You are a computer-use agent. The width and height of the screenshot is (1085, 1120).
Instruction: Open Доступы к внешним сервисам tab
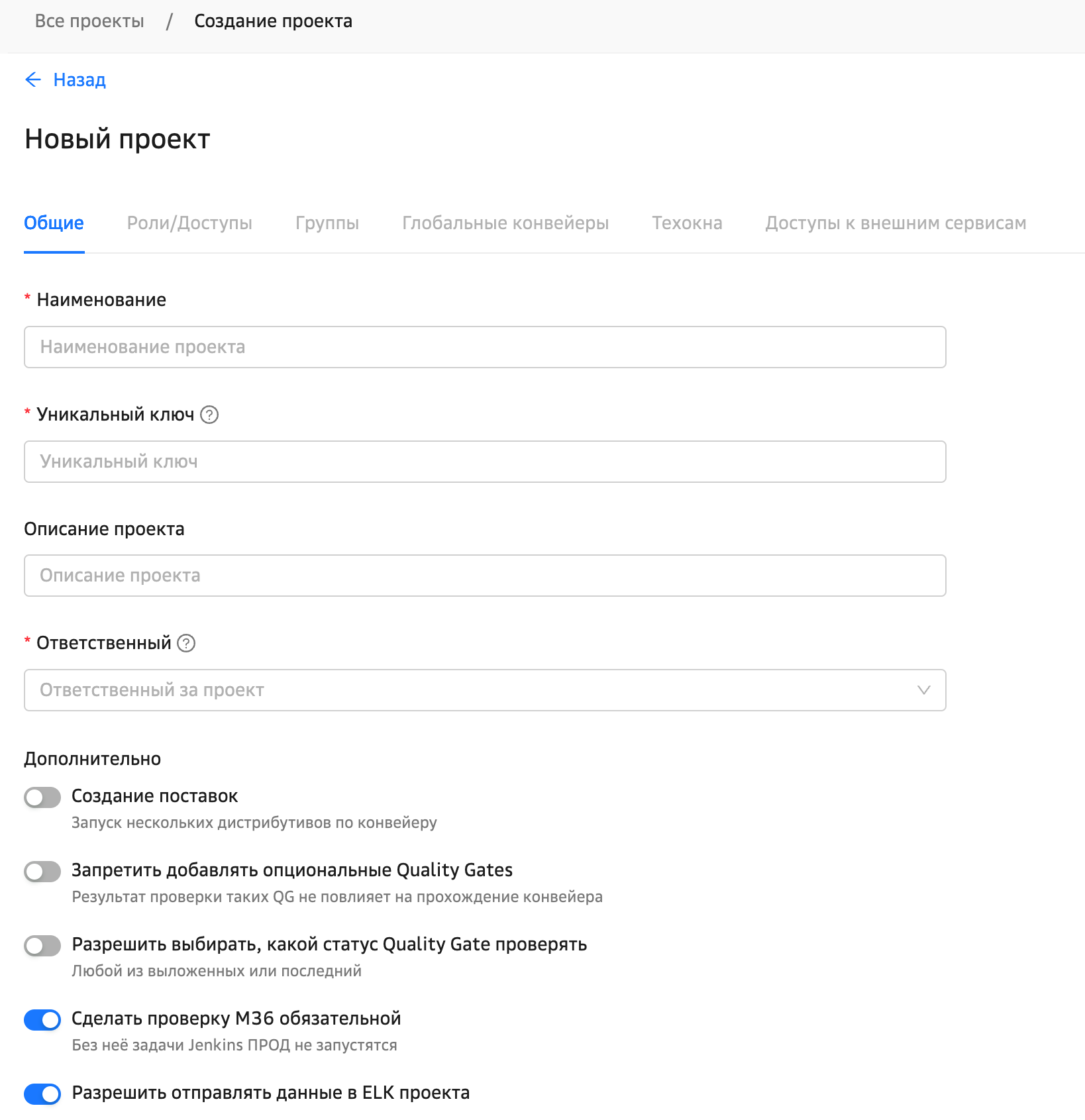pyautogui.click(x=896, y=223)
